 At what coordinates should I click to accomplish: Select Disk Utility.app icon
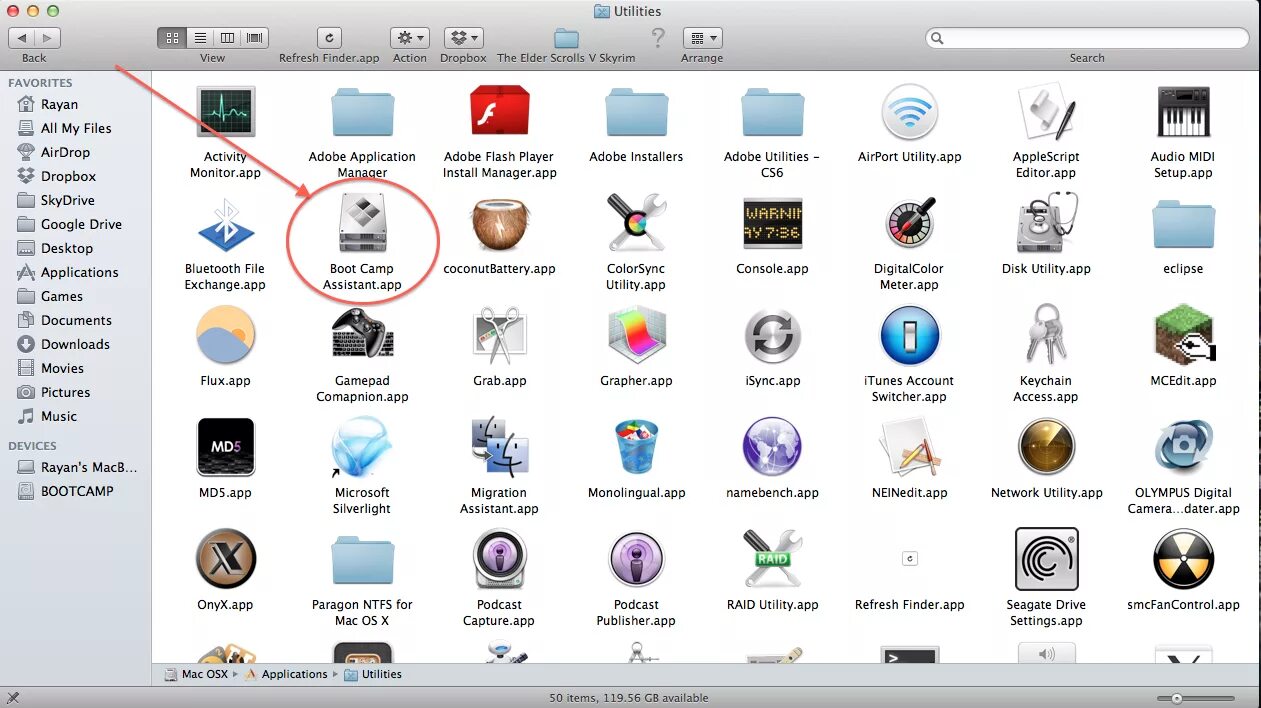coord(1046,224)
